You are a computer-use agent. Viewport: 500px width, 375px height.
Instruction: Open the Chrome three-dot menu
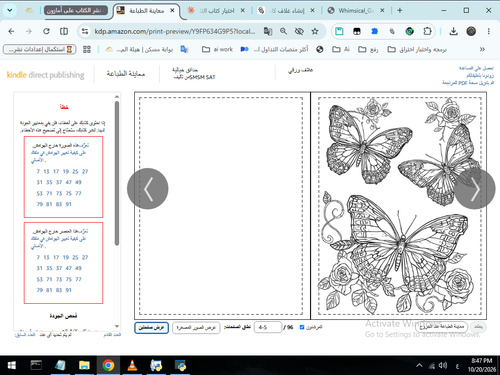[489, 31]
